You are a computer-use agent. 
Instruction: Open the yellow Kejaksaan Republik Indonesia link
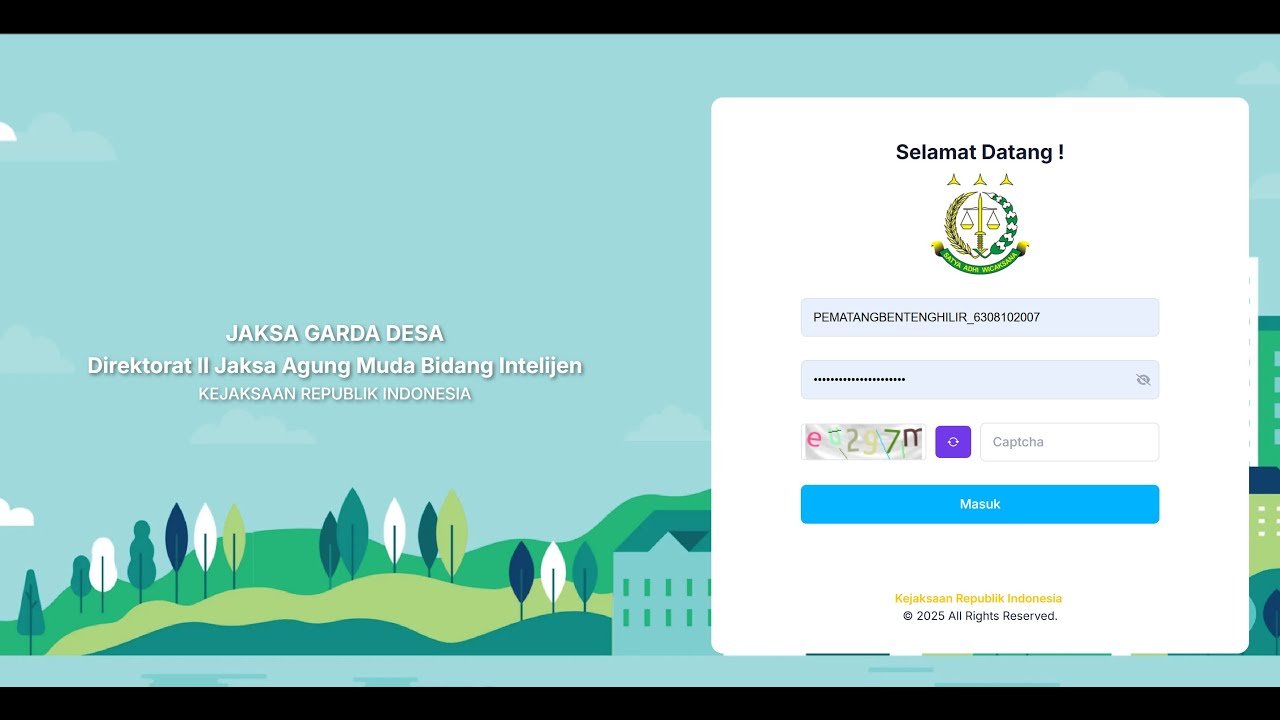(x=978, y=598)
